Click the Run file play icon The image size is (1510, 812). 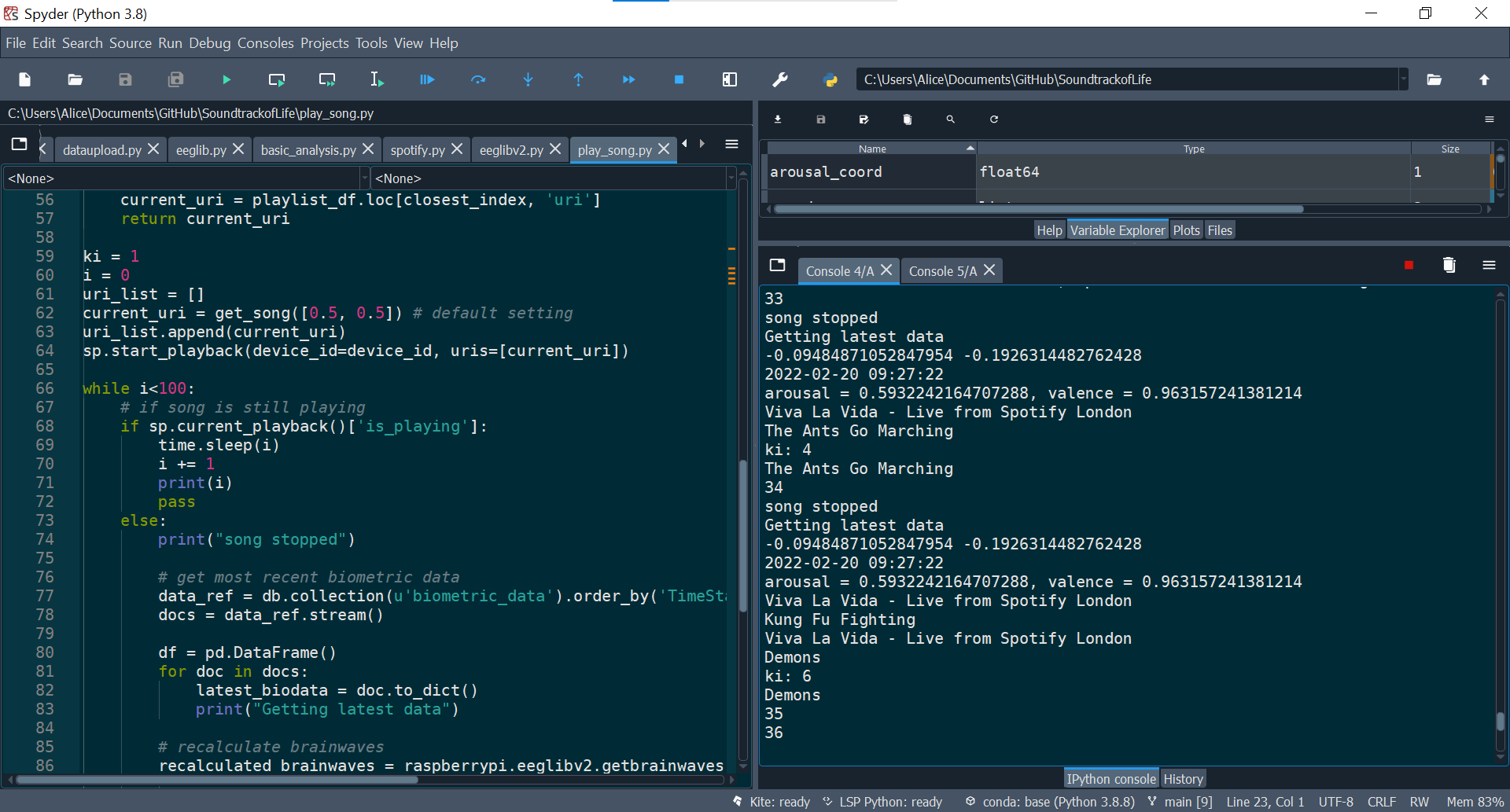226,79
